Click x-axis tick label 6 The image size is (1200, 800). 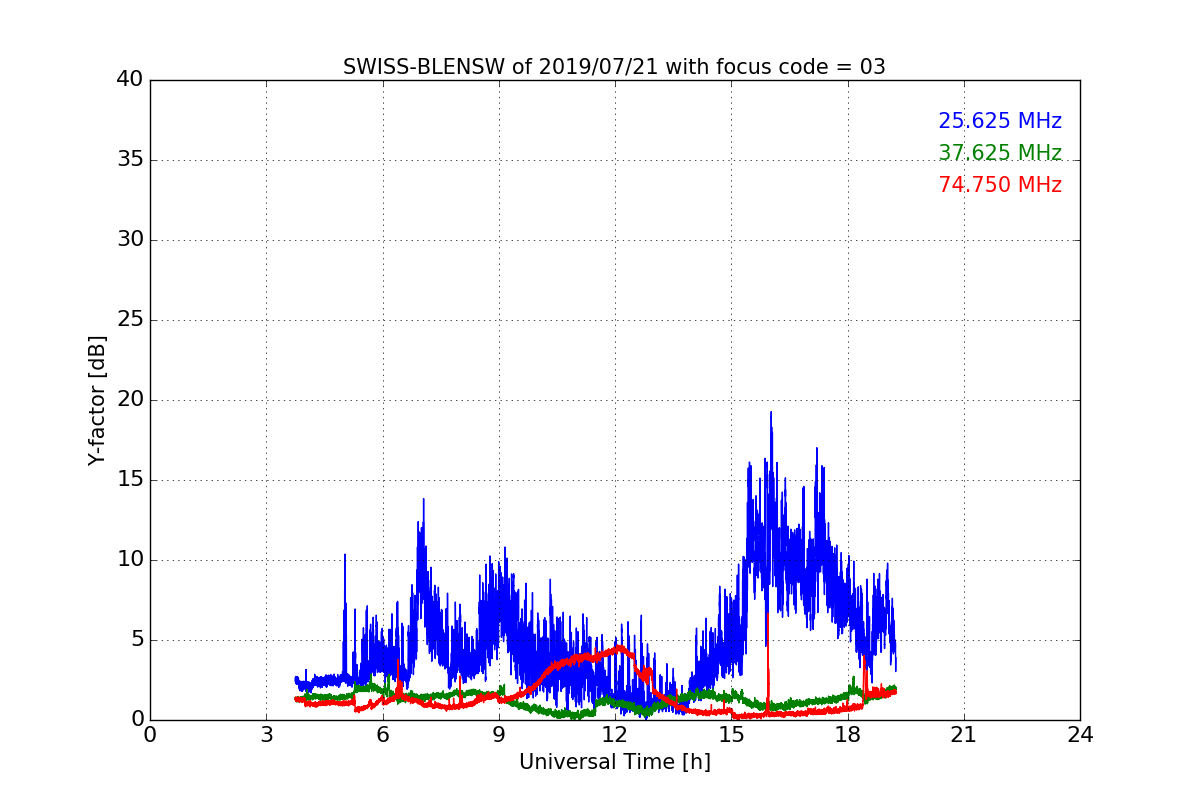point(382,735)
